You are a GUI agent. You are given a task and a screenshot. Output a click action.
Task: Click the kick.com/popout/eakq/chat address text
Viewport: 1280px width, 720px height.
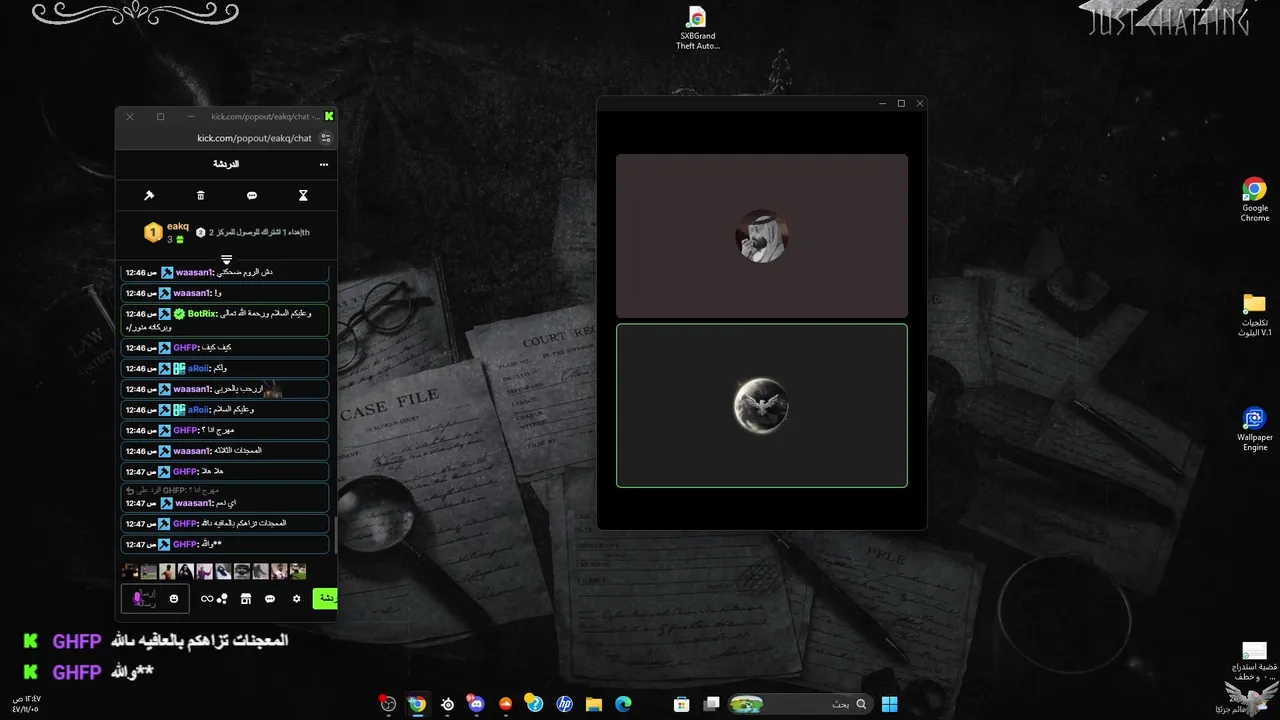click(254, 138)
